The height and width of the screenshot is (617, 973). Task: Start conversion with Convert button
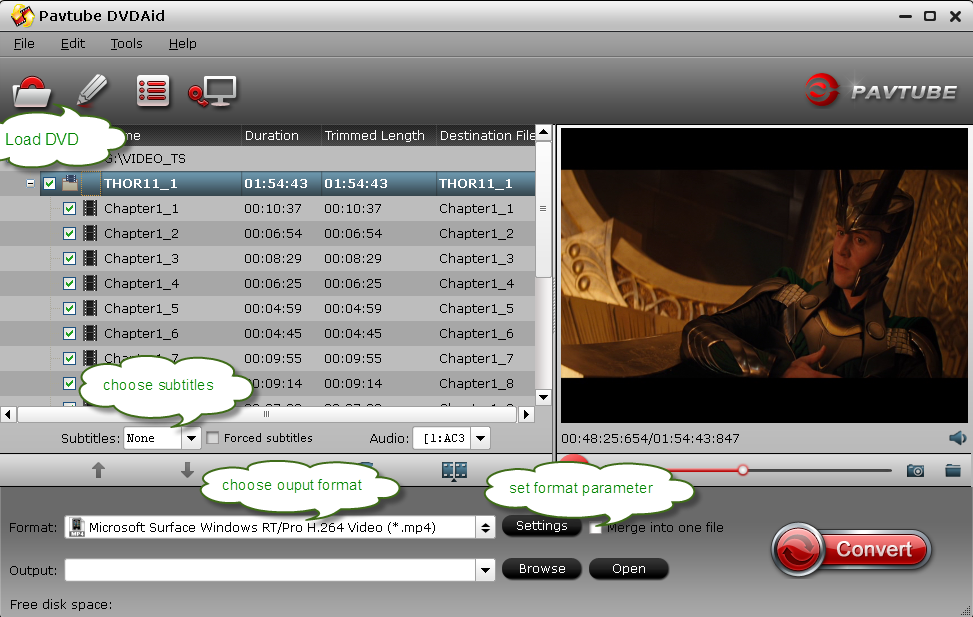click(x=851, y=549)
